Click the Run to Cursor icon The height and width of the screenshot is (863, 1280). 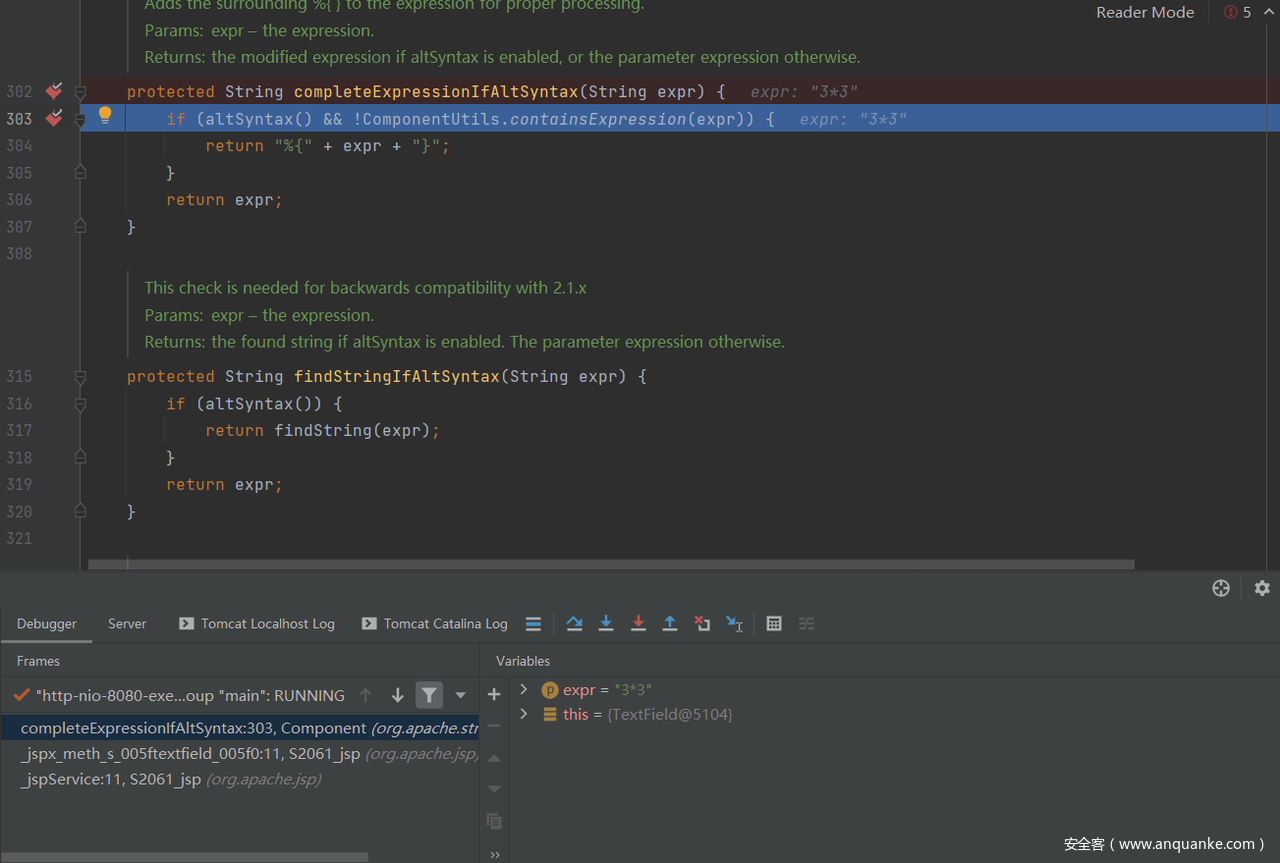734,623
